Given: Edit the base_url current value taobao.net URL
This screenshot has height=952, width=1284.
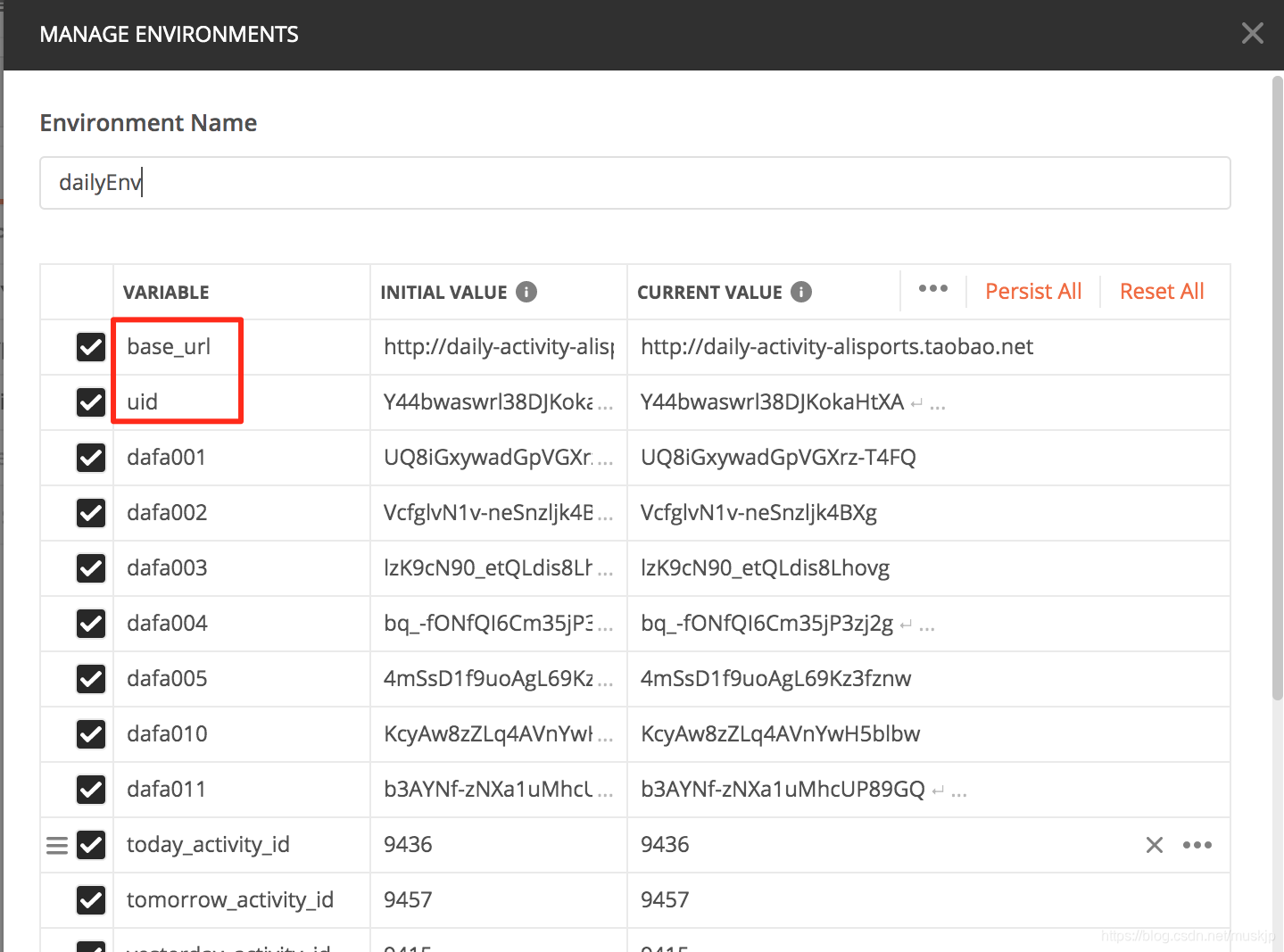Looking at the screenshot, I should [x=837, y=347].
